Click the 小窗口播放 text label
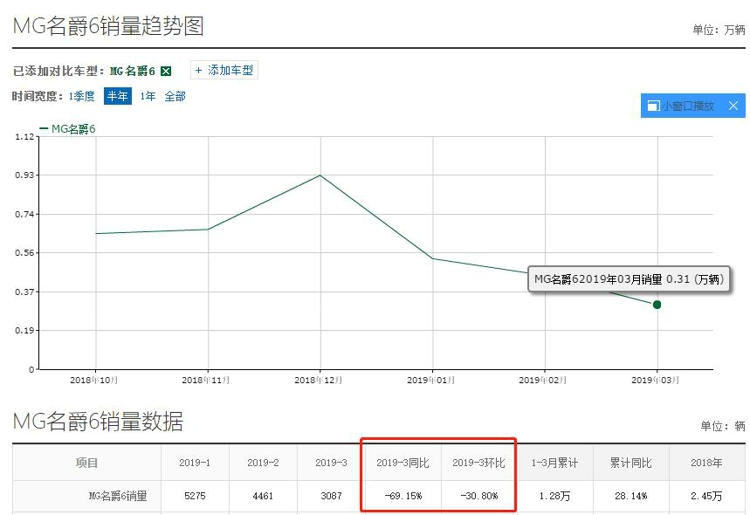 point(688,106)
